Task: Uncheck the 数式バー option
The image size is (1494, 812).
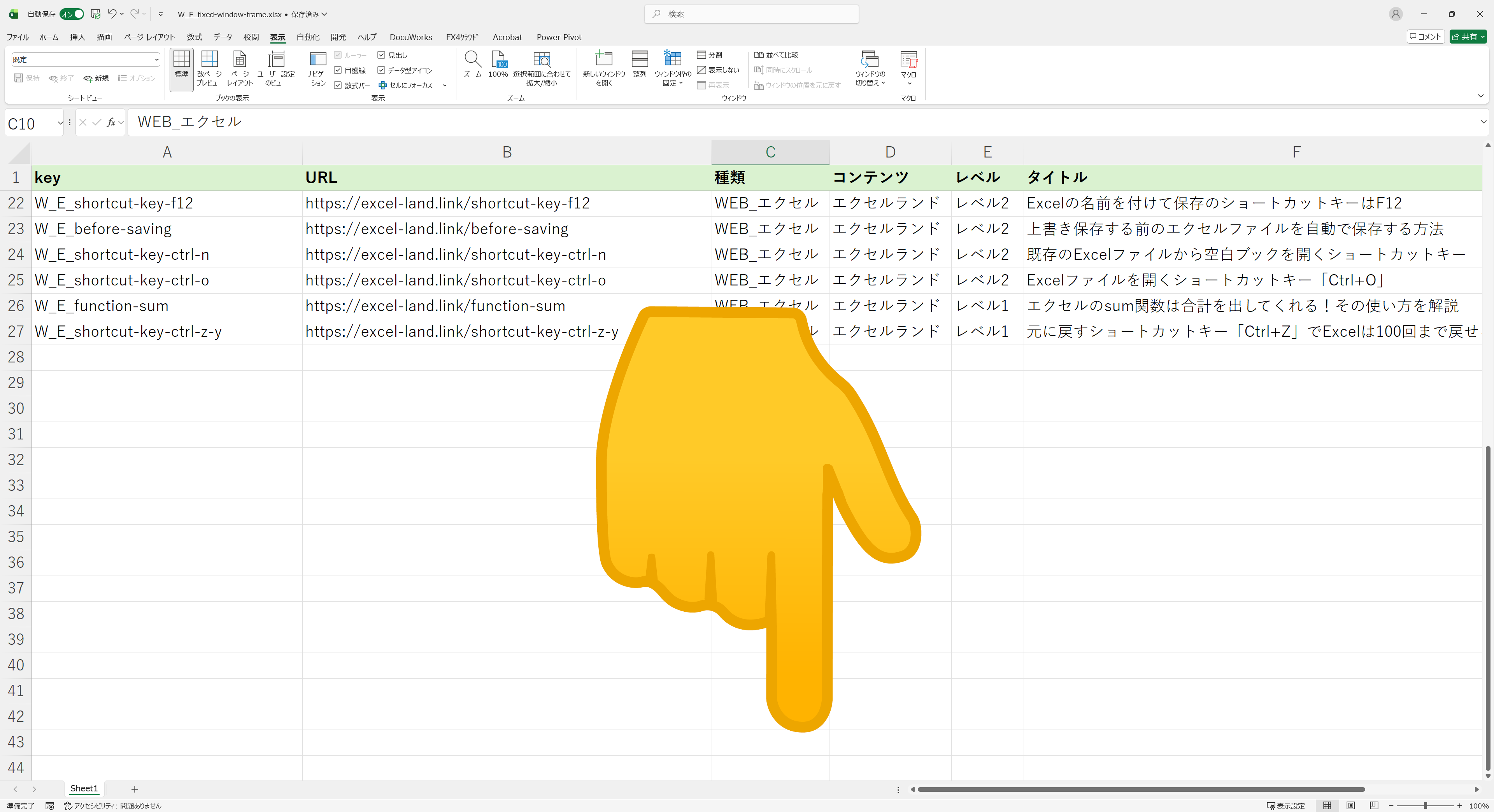Action: point(338,85)
